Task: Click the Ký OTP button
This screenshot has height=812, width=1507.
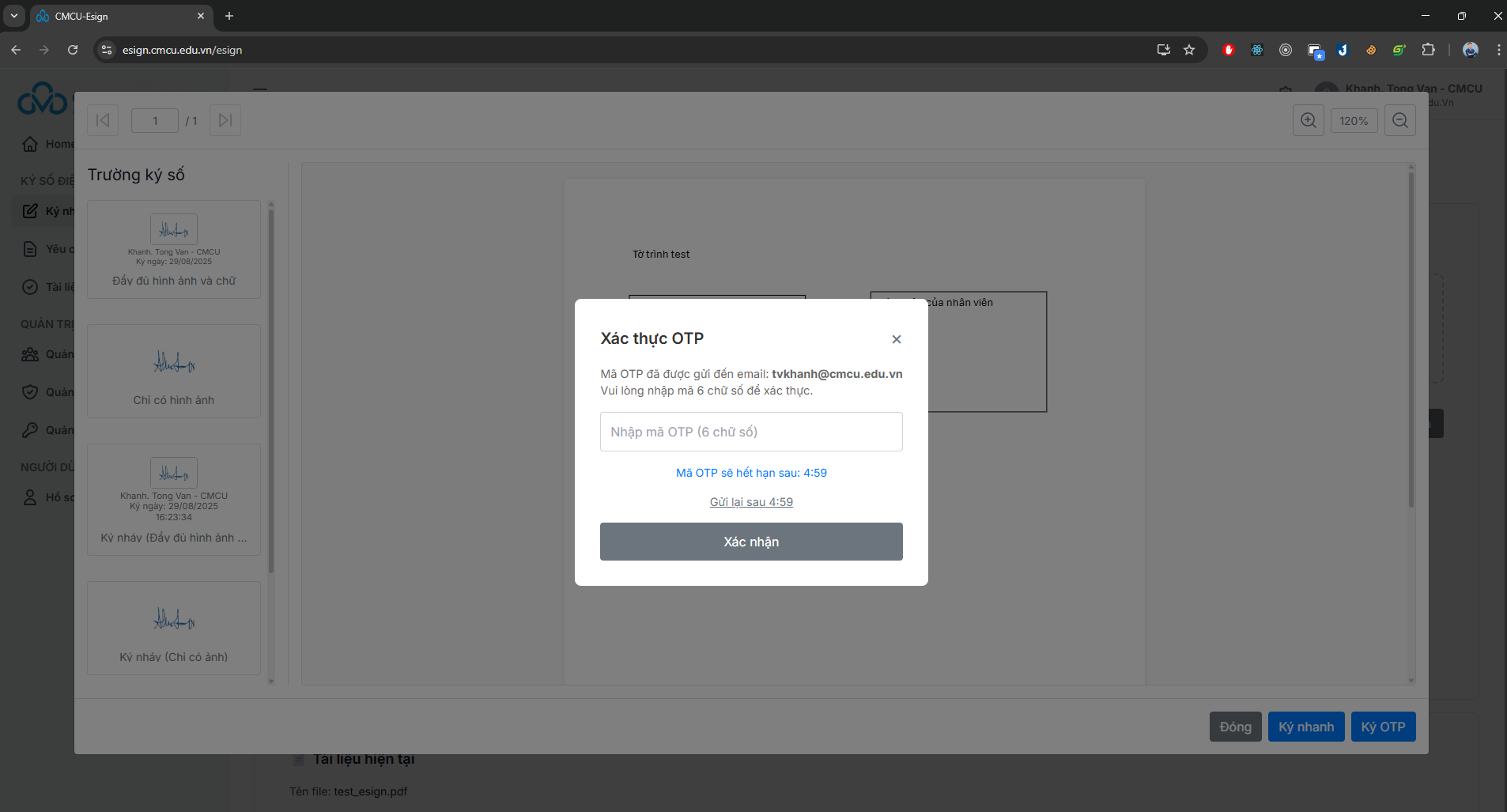Action: pos(1382,727)
